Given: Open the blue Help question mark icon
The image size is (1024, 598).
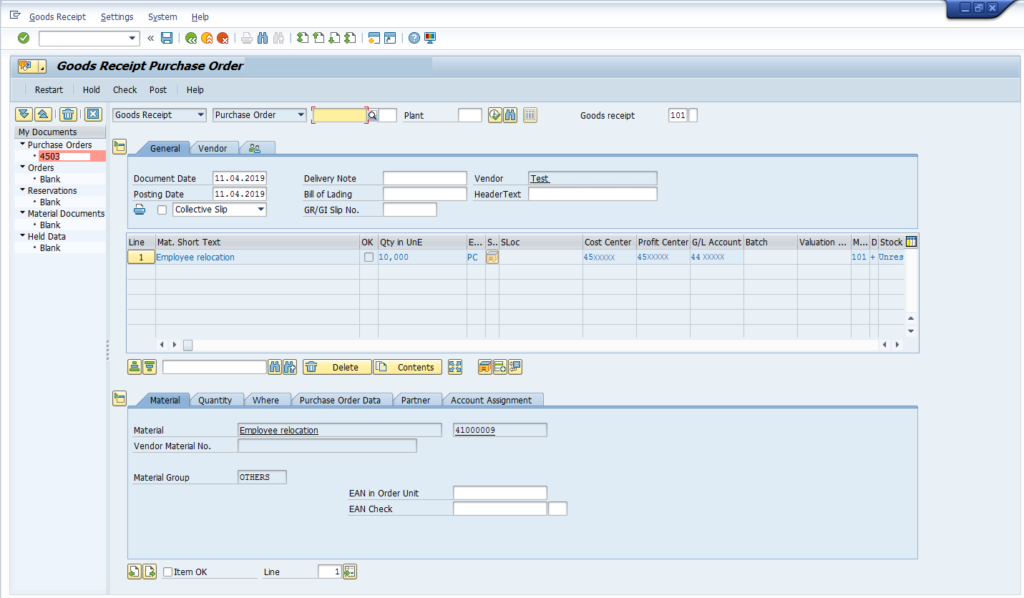Looking at the screenshot, I should [x=414, y=38].
